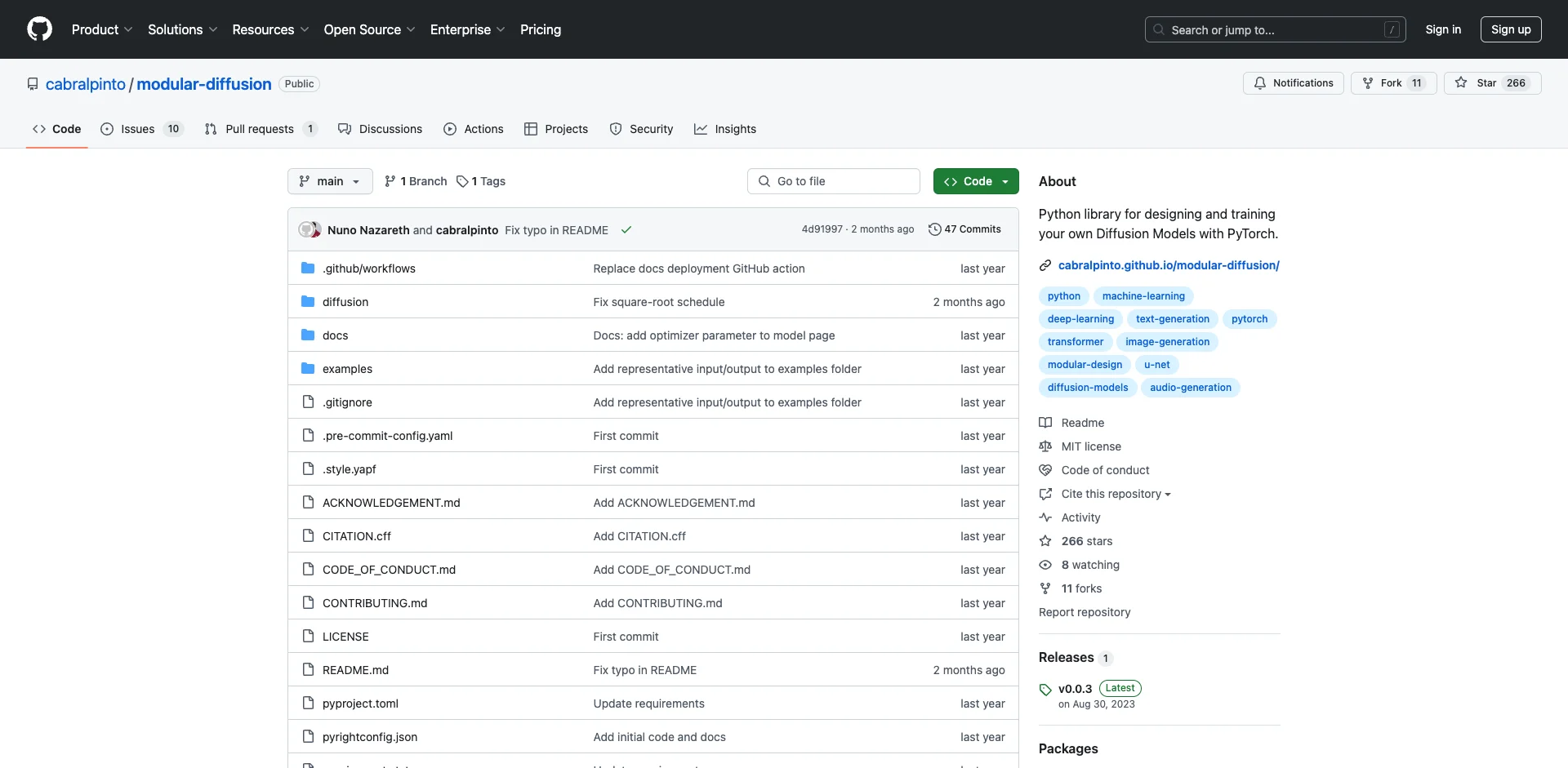Click the Notifications bell icon
Viewport: 1568px width, 768px height.
click(x=1260, y=83)
